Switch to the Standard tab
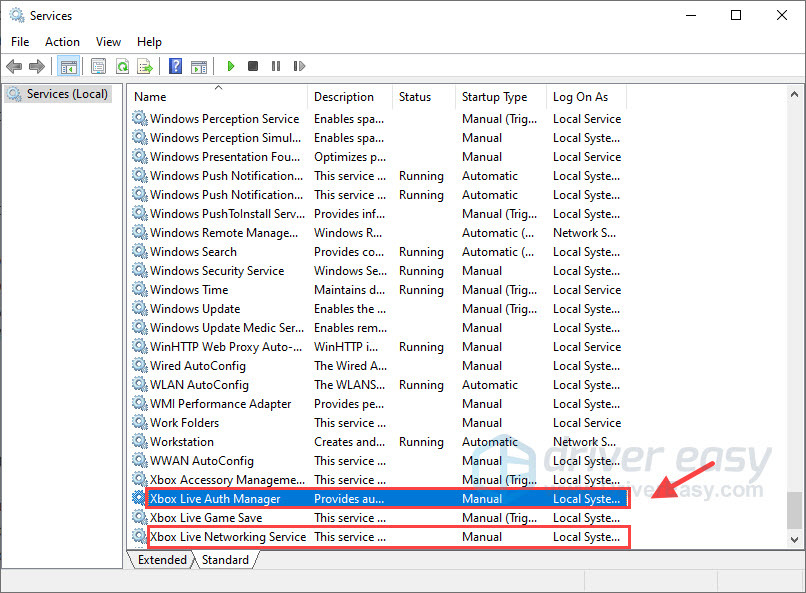806x593 pixels. click(225, 560)
